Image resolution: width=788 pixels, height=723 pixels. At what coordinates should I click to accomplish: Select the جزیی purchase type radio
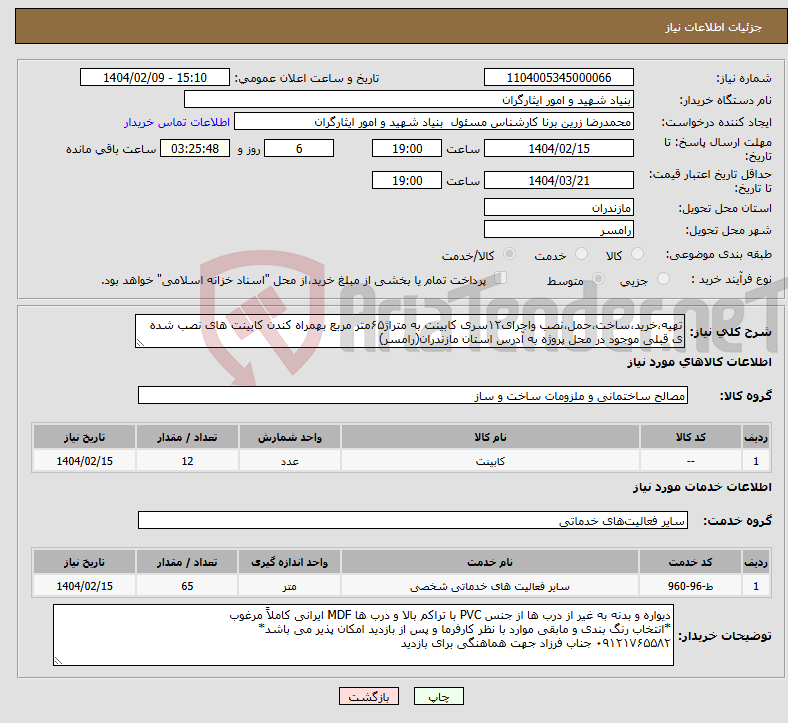[x=663, y=278]
